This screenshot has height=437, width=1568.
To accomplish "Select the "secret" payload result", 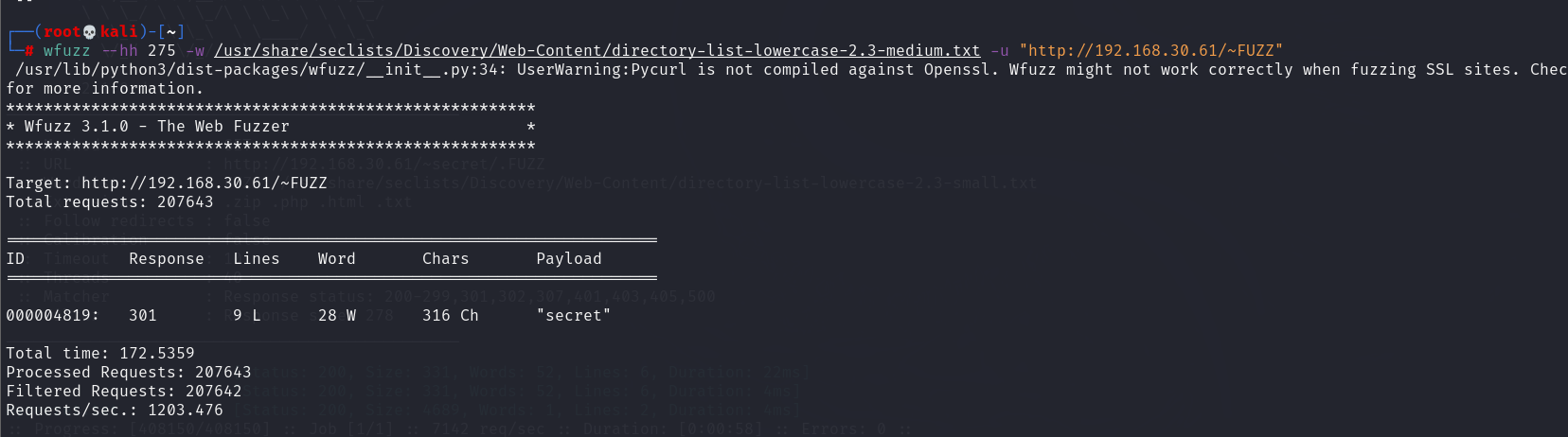I will point(573,316).
